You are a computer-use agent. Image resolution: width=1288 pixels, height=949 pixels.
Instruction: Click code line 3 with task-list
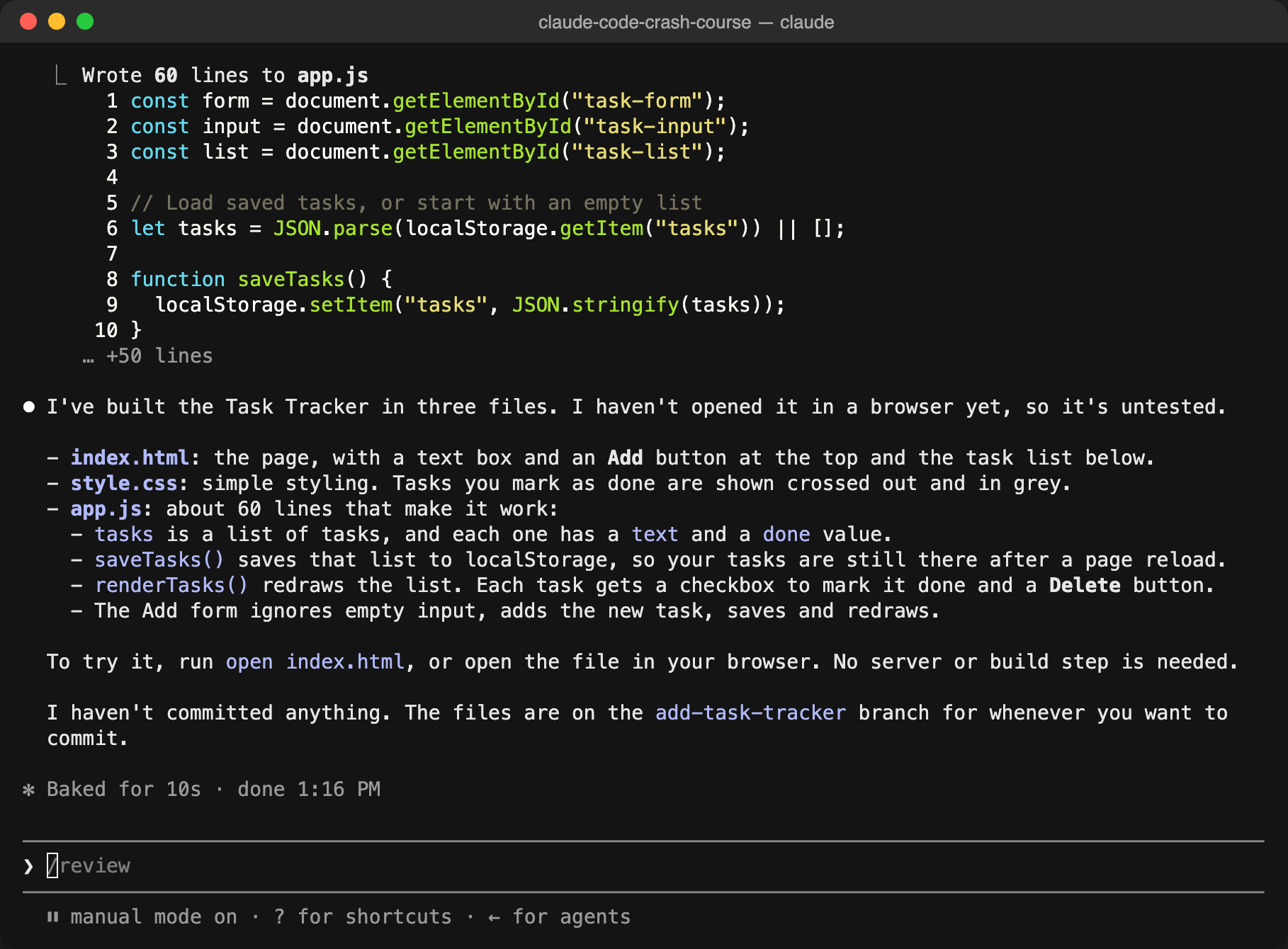(x=417, y=152)
